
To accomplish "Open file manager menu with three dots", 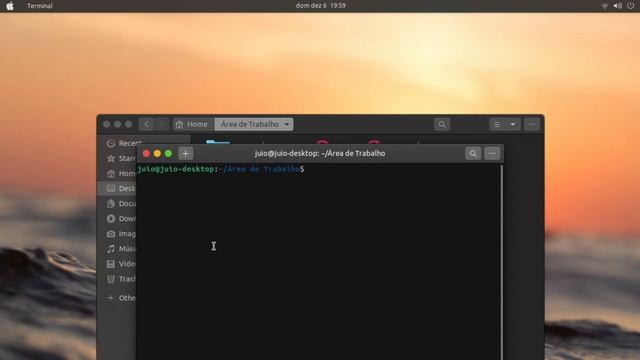I will [x=532, y=124].
